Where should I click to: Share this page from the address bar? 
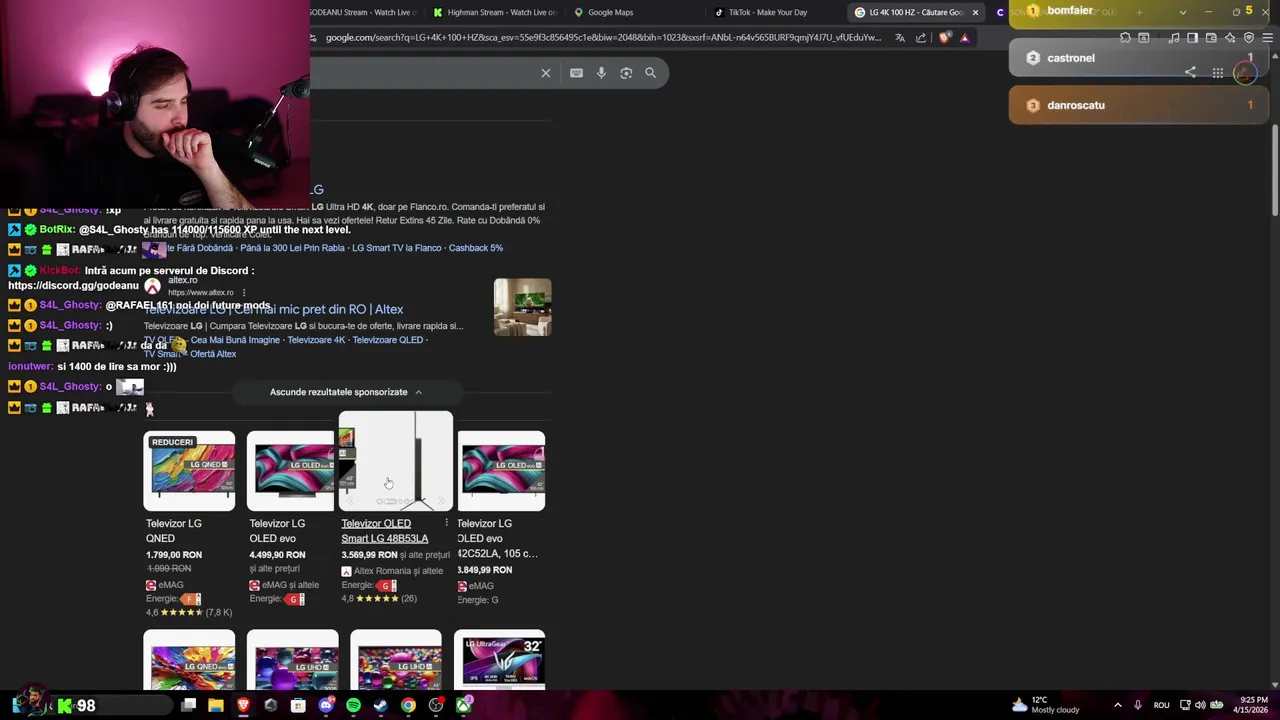[x=921, y=38]
